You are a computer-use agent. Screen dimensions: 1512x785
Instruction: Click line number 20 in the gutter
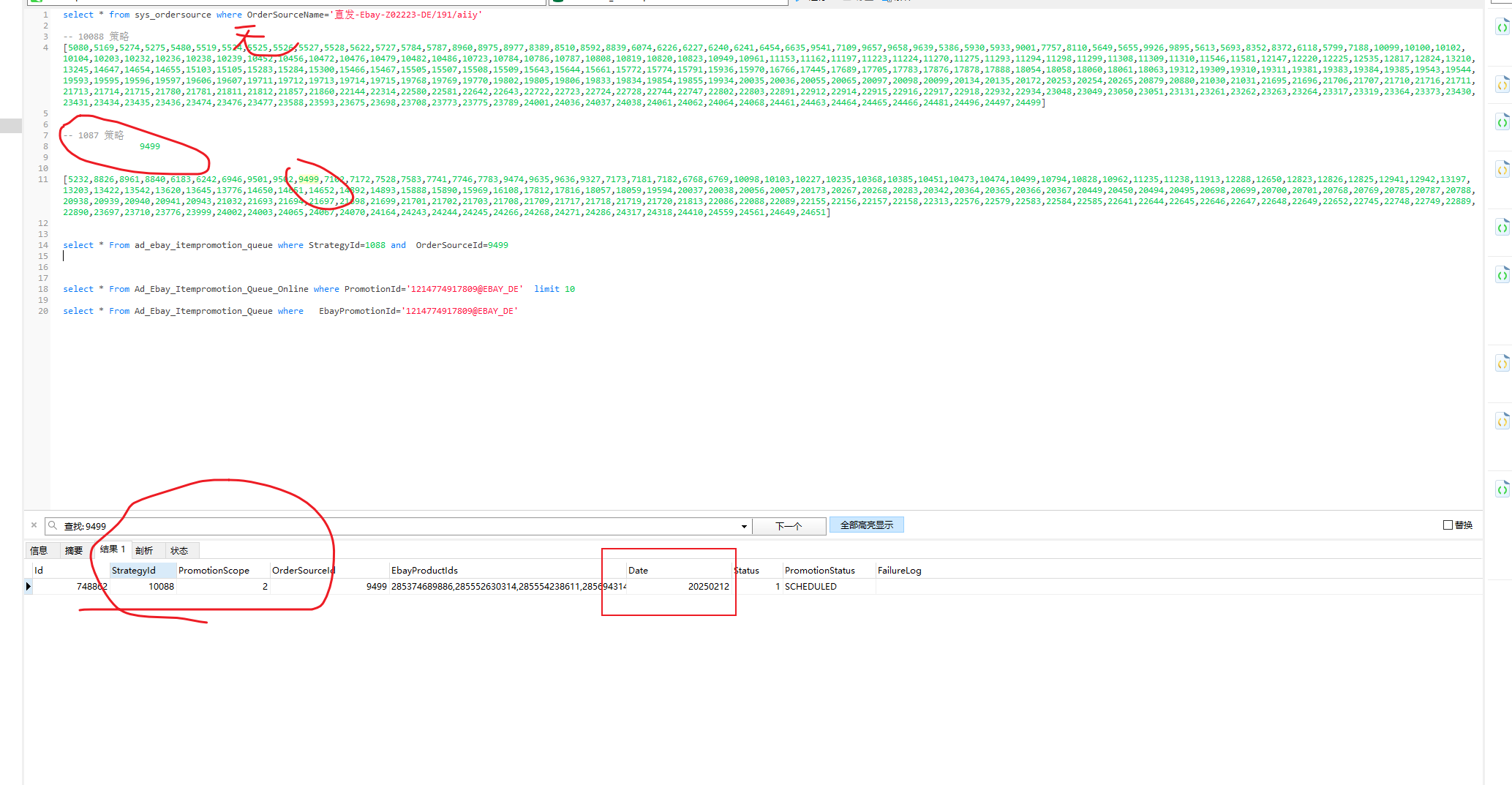click(x=43, y=311)
